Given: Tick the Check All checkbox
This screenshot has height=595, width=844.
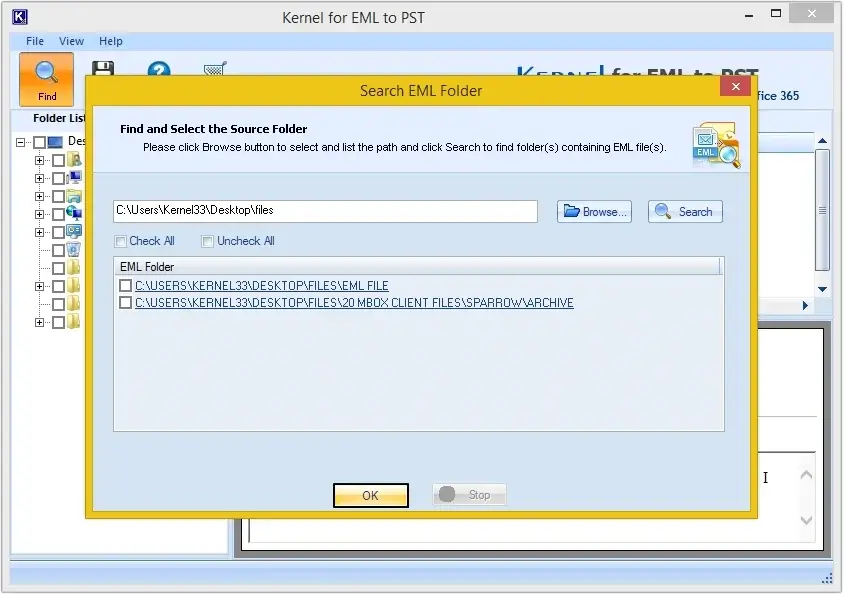Looking at the screenshot, I should [121, 241].
